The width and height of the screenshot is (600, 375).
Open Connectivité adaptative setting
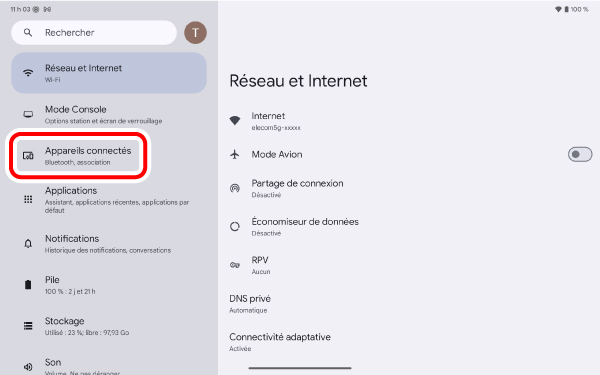point(409,342)
